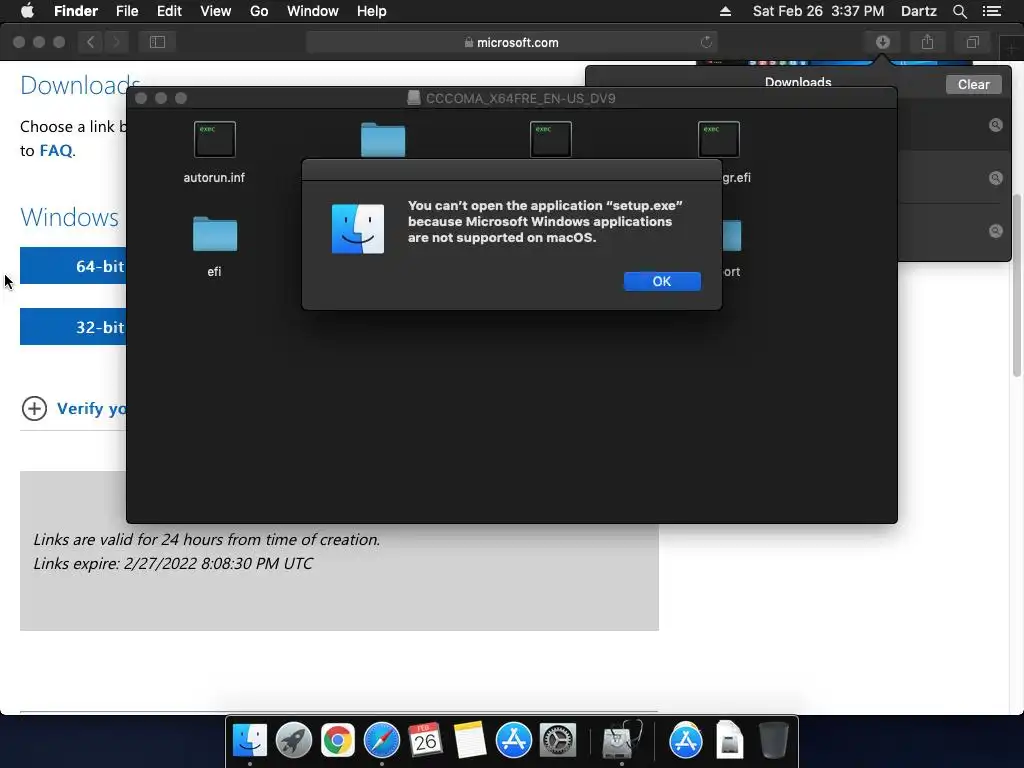
Task: Open the View menu
Action: 216,11
